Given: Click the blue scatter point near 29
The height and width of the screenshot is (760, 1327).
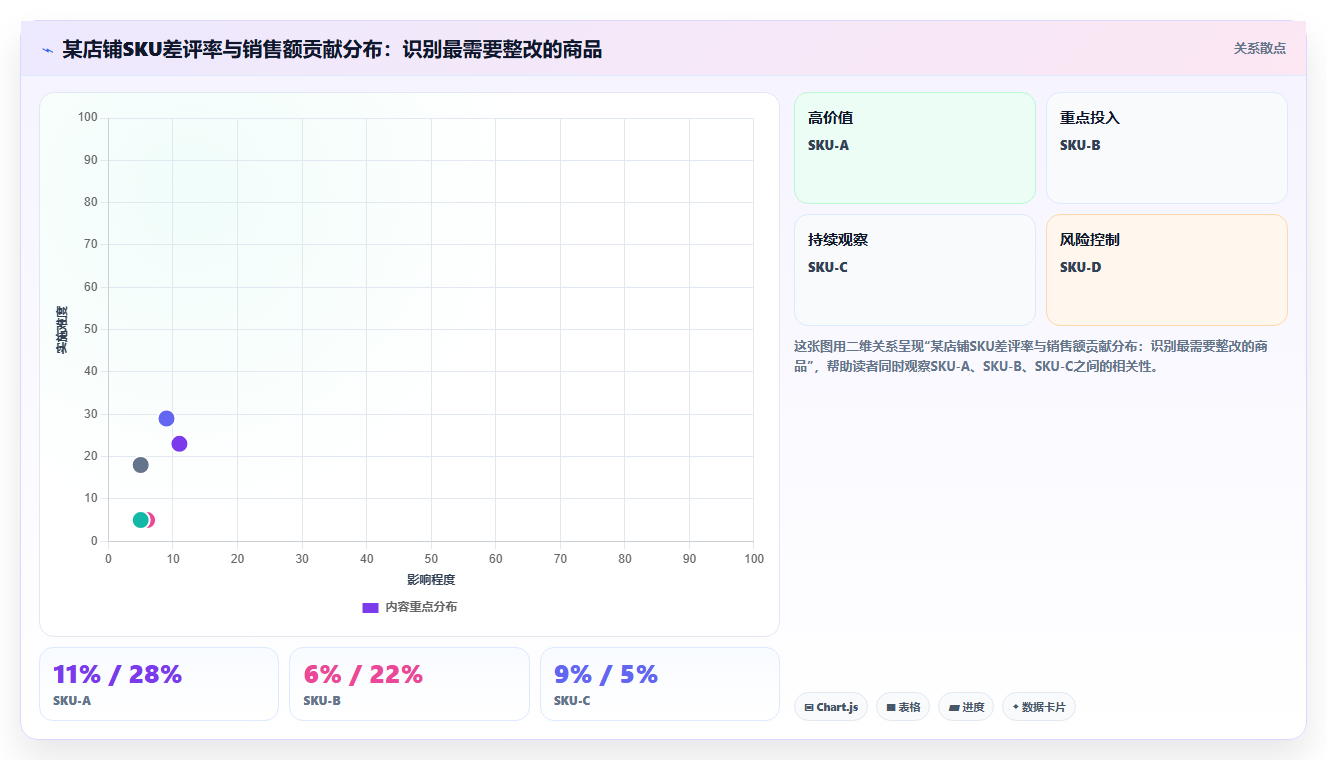Looking at the screenshot, I should (166, 418).
